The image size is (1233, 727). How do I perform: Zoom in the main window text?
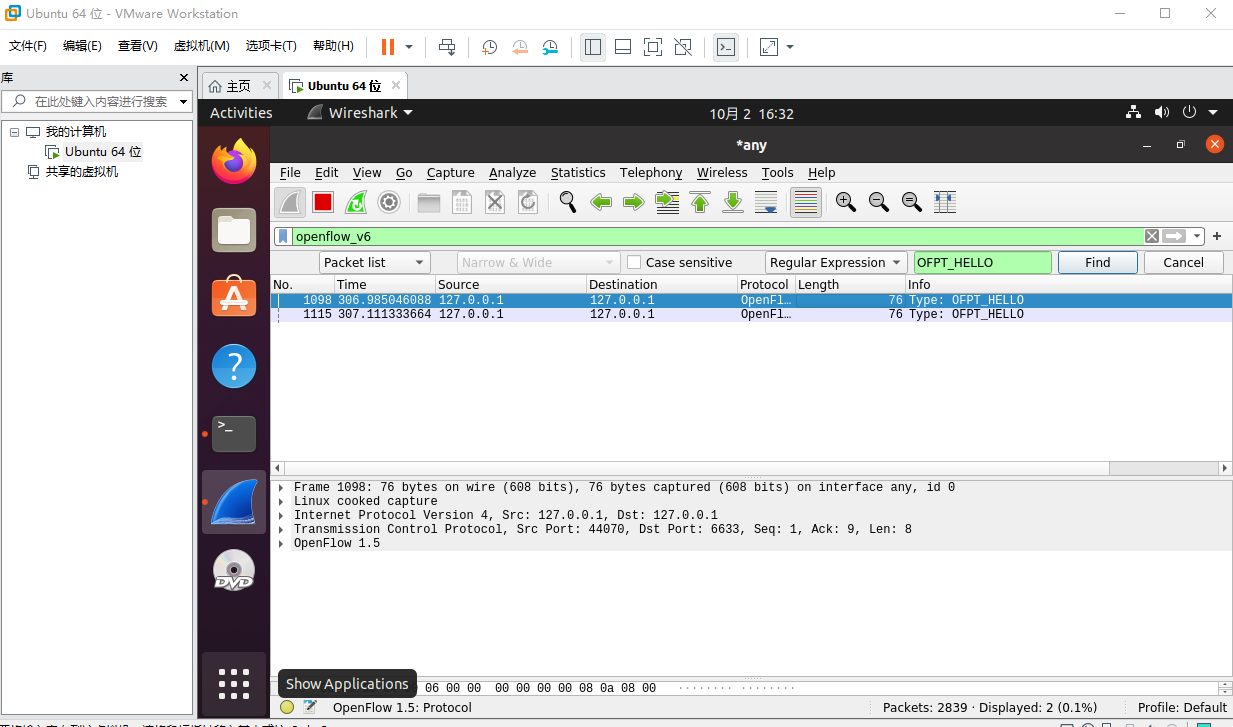pos(846,202)
